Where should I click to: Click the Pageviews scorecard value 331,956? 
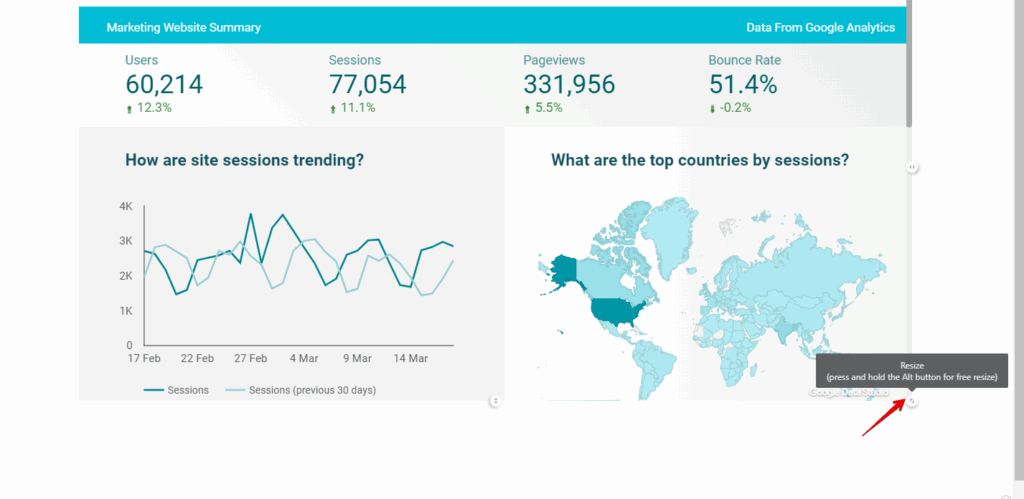point(569,85)
